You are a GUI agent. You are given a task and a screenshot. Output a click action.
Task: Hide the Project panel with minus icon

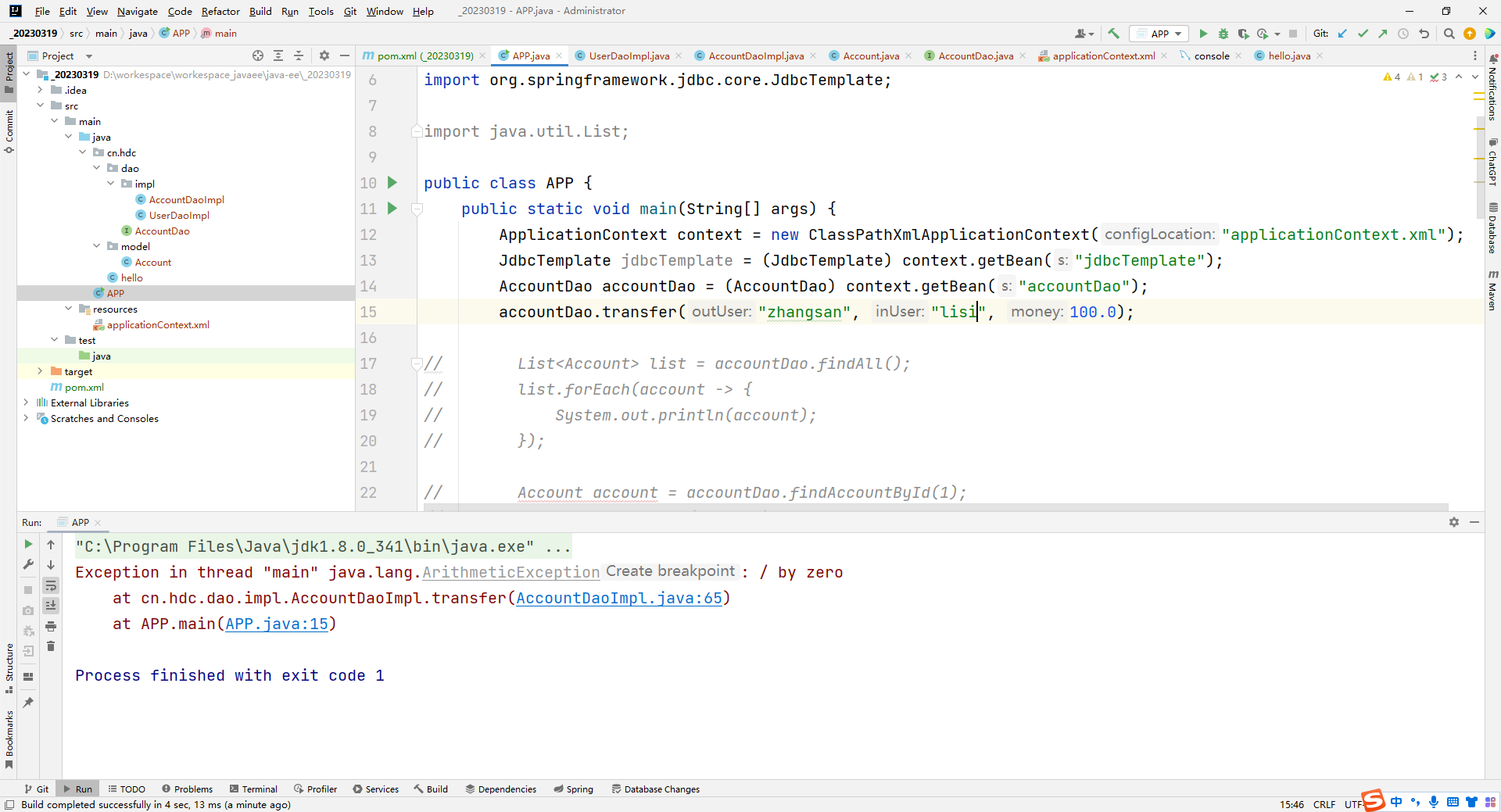(345, 55)
